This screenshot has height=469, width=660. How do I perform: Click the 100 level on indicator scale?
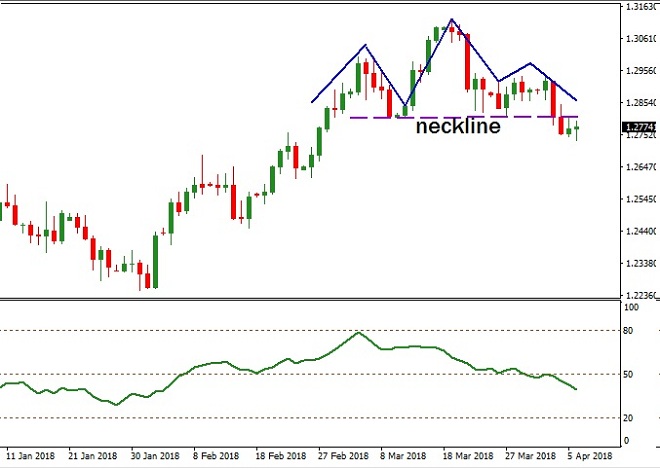click(631, 307)
